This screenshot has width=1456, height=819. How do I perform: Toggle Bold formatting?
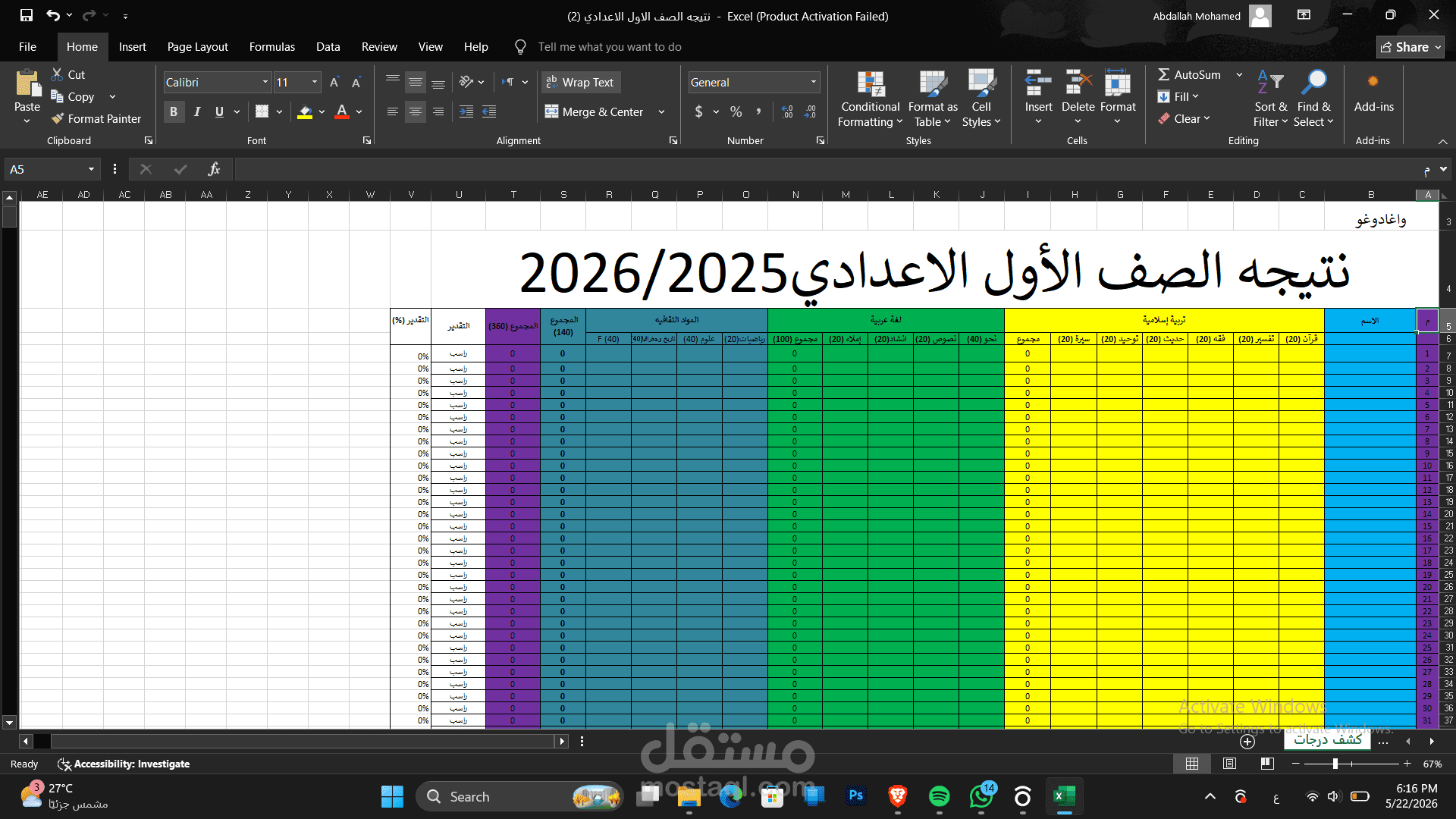(174, 111)
